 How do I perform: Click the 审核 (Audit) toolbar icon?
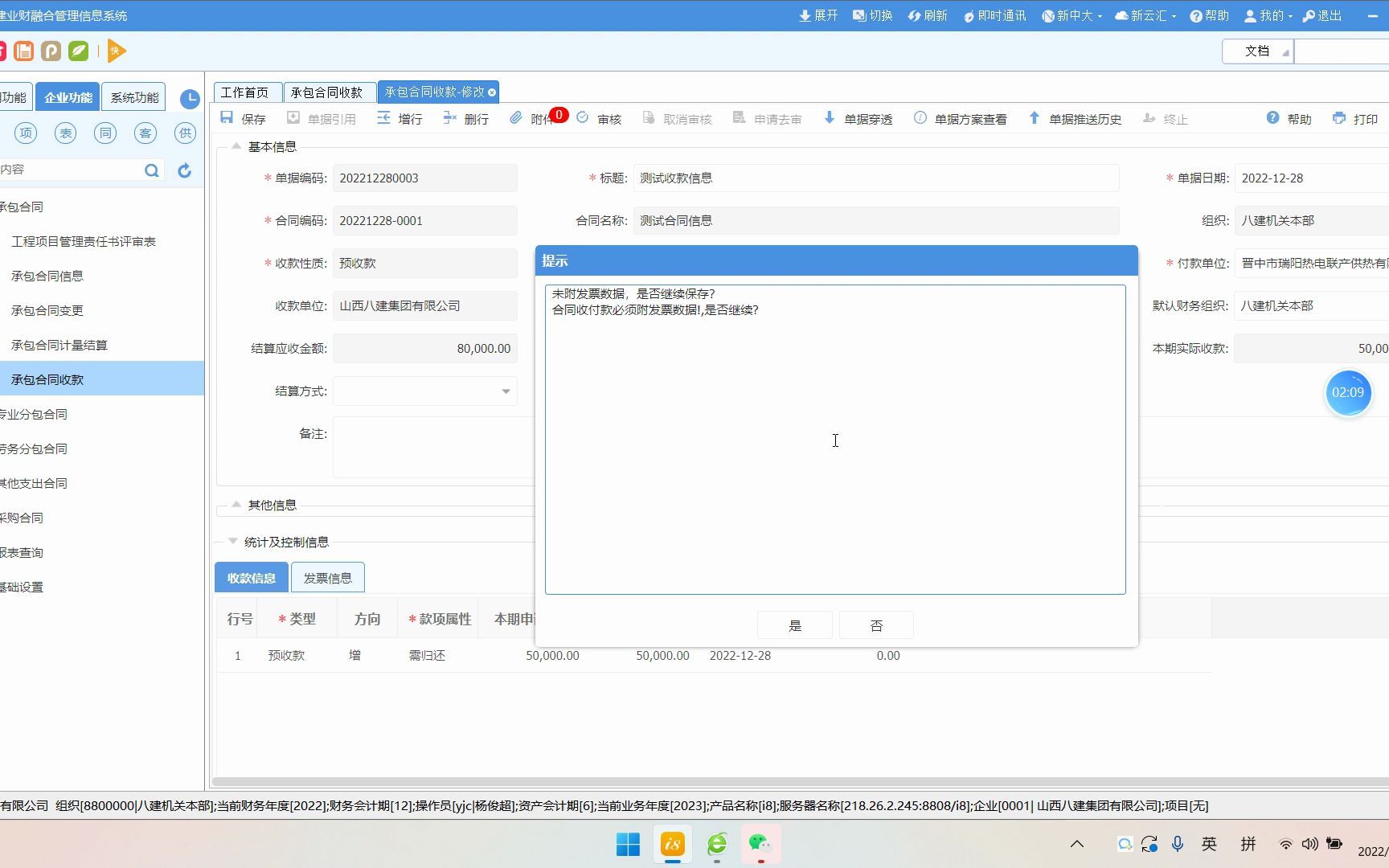[x=583, y=117]
